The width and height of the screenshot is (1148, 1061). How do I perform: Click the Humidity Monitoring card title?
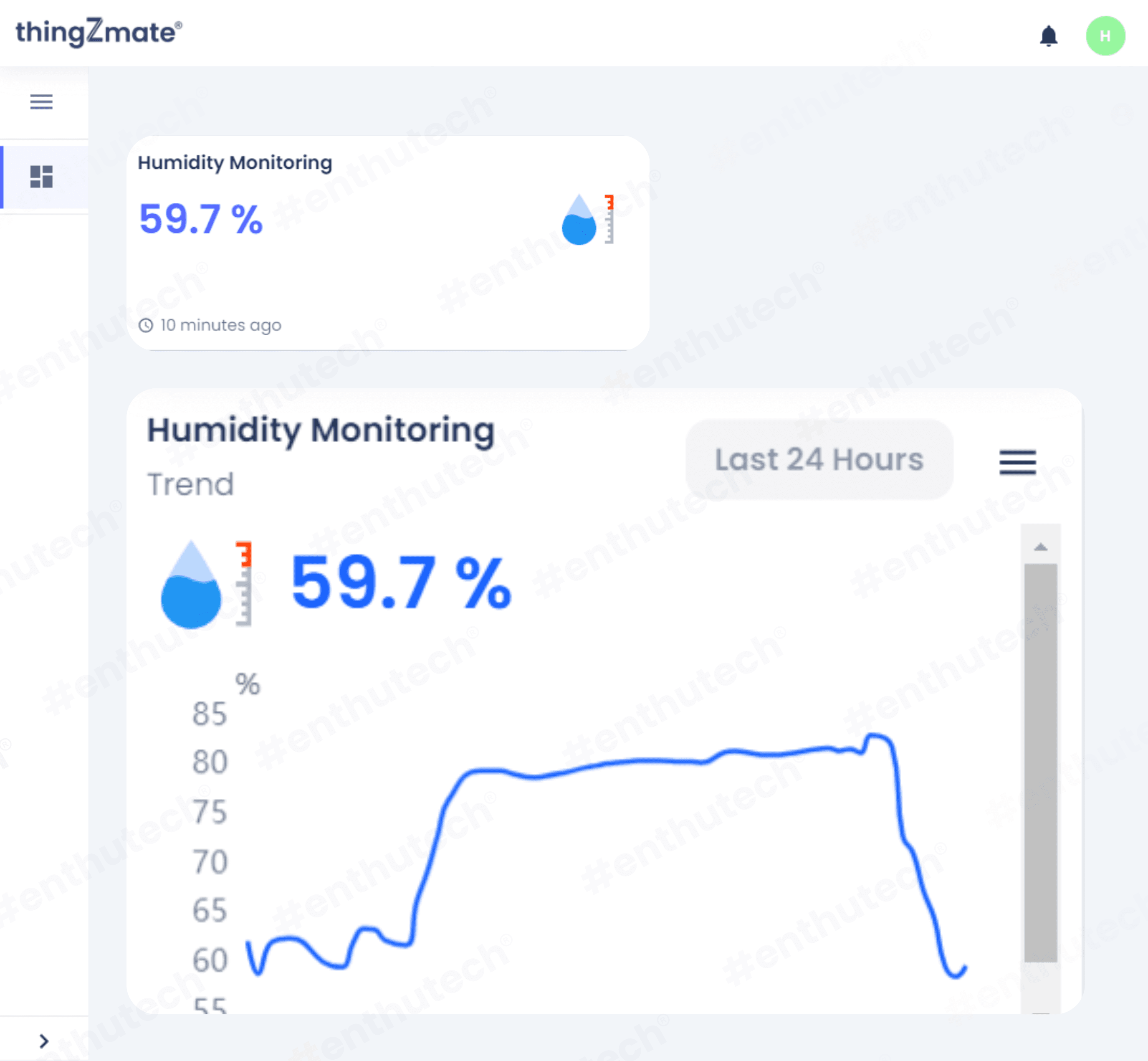coord(235,162)
